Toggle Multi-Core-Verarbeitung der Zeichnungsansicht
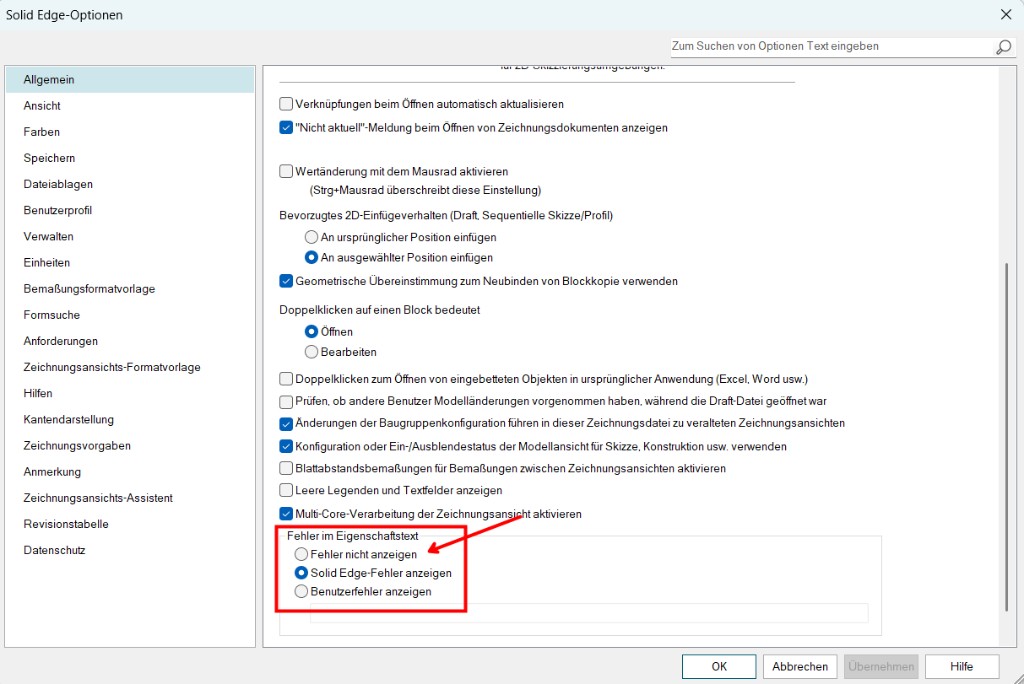The image size is (1024, 684). click(286, 513)
